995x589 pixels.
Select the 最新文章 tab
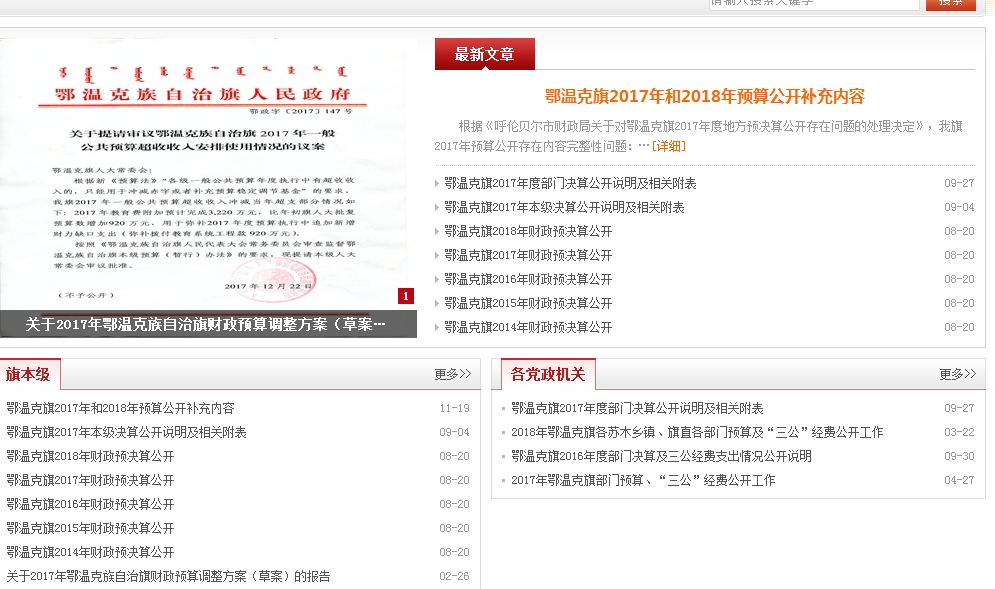(484, 54)
